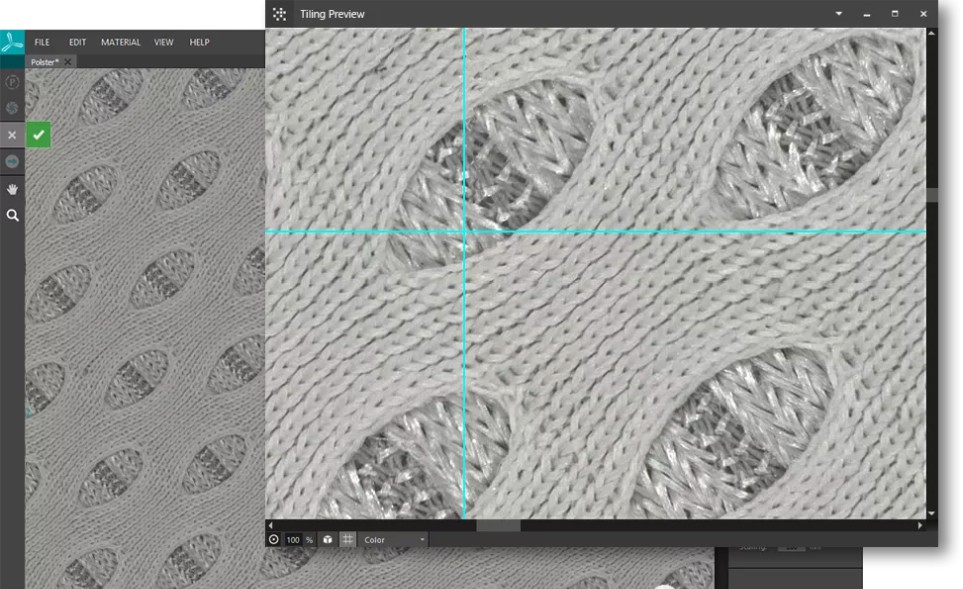Open the MATERIAL menu
The width and height of the screenshot is (963, 589).
[120, 43]
